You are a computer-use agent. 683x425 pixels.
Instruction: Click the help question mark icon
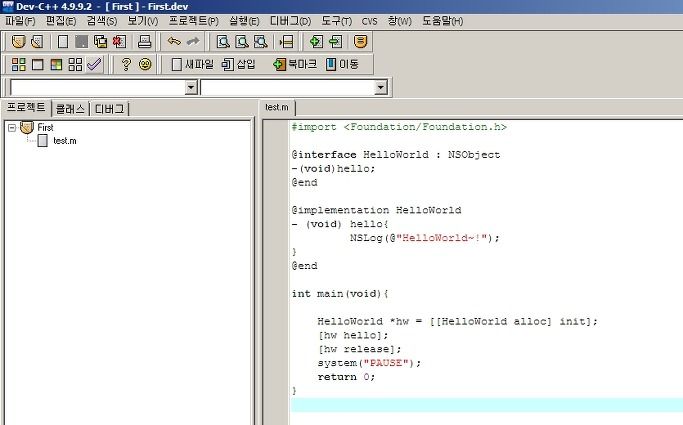pyautogui.click(x=126, y=64)
